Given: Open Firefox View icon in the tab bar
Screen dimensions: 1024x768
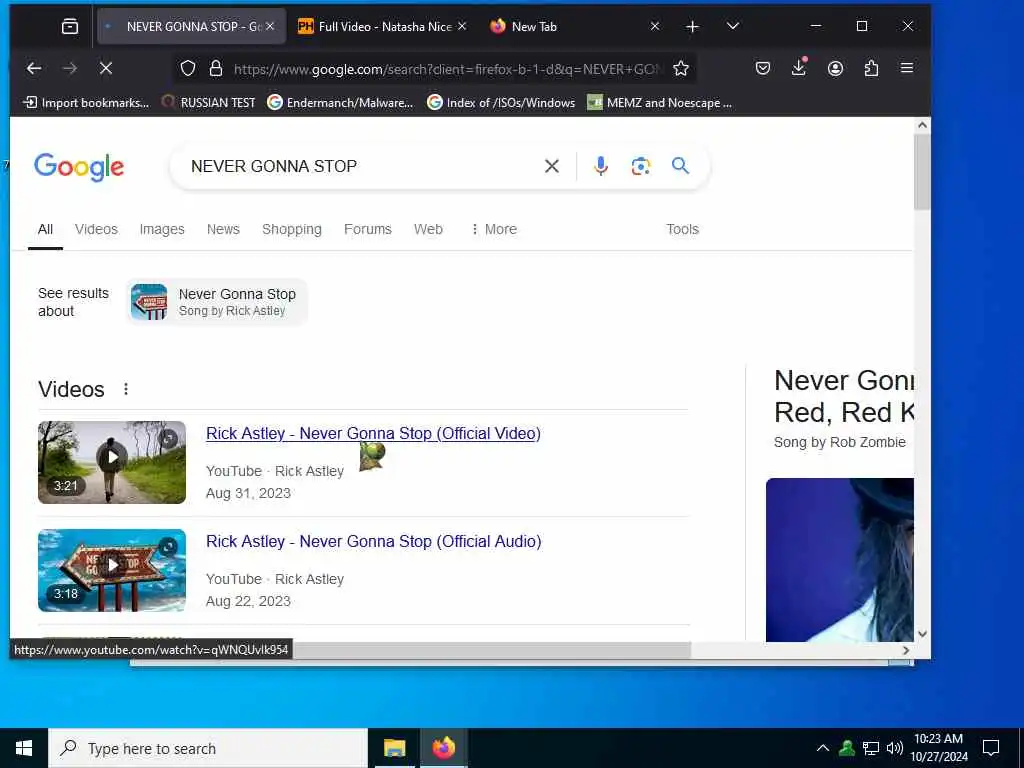Looking at the screenshot, I should point(69,26).
